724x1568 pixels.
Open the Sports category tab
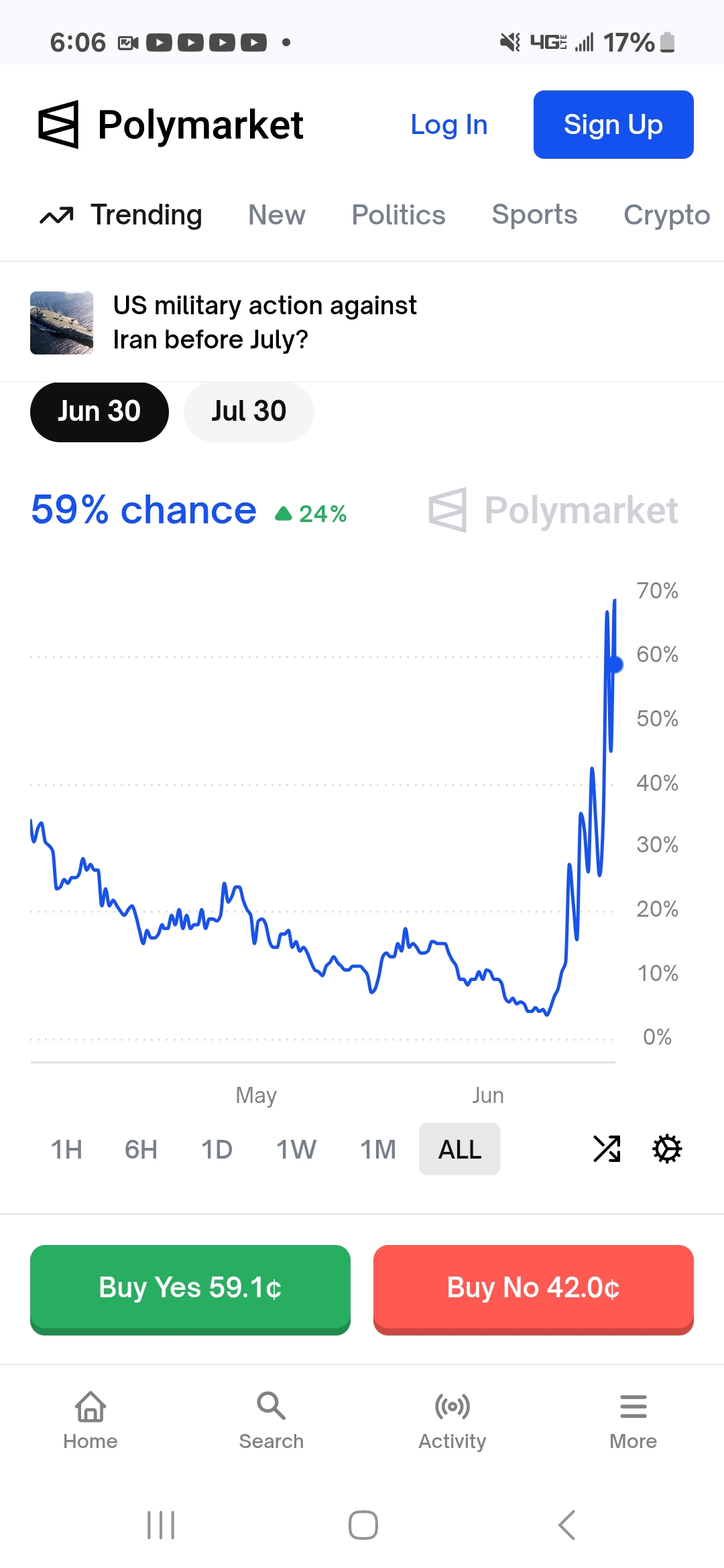coord(534,215)
